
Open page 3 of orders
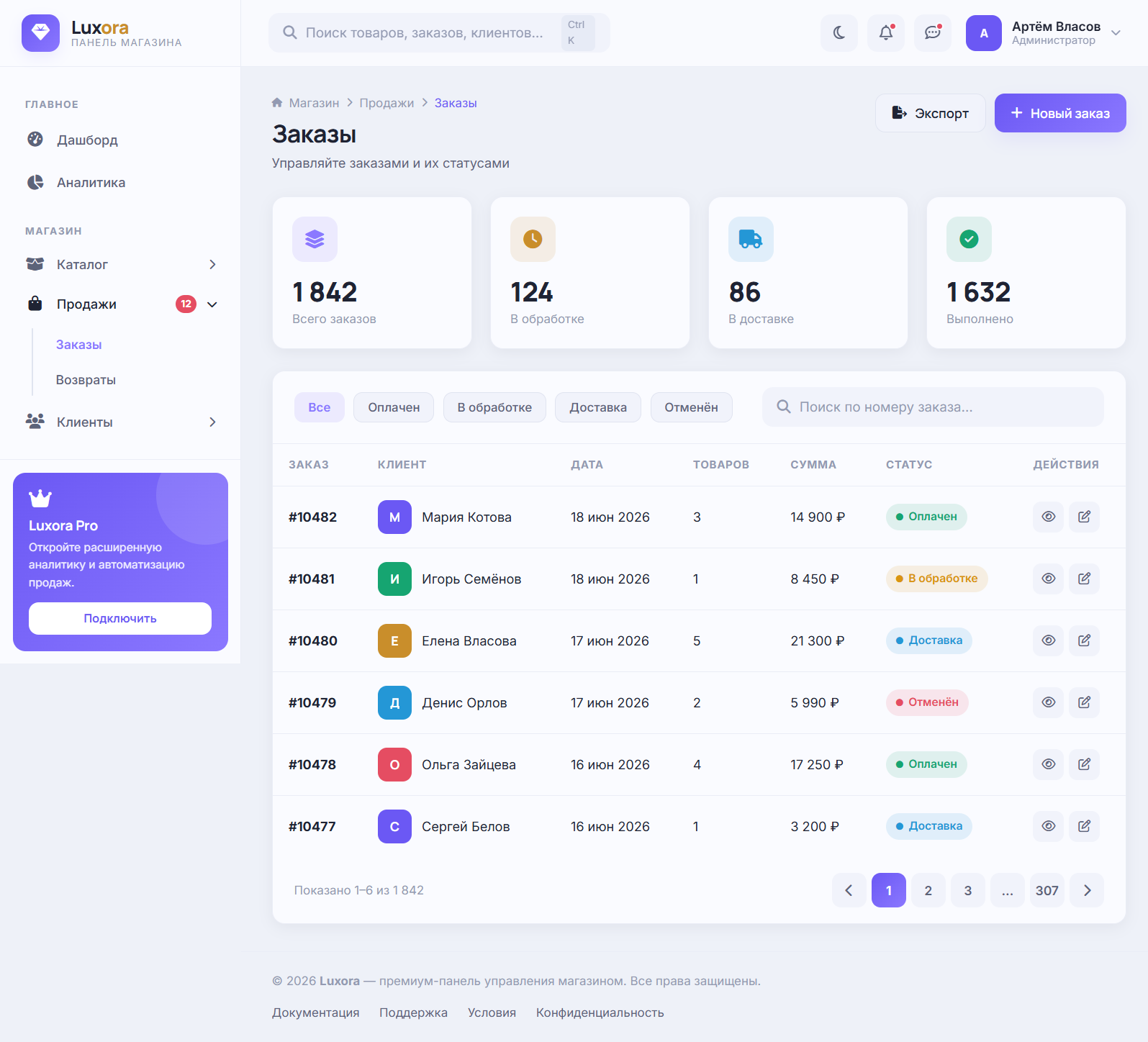[968, 890]
